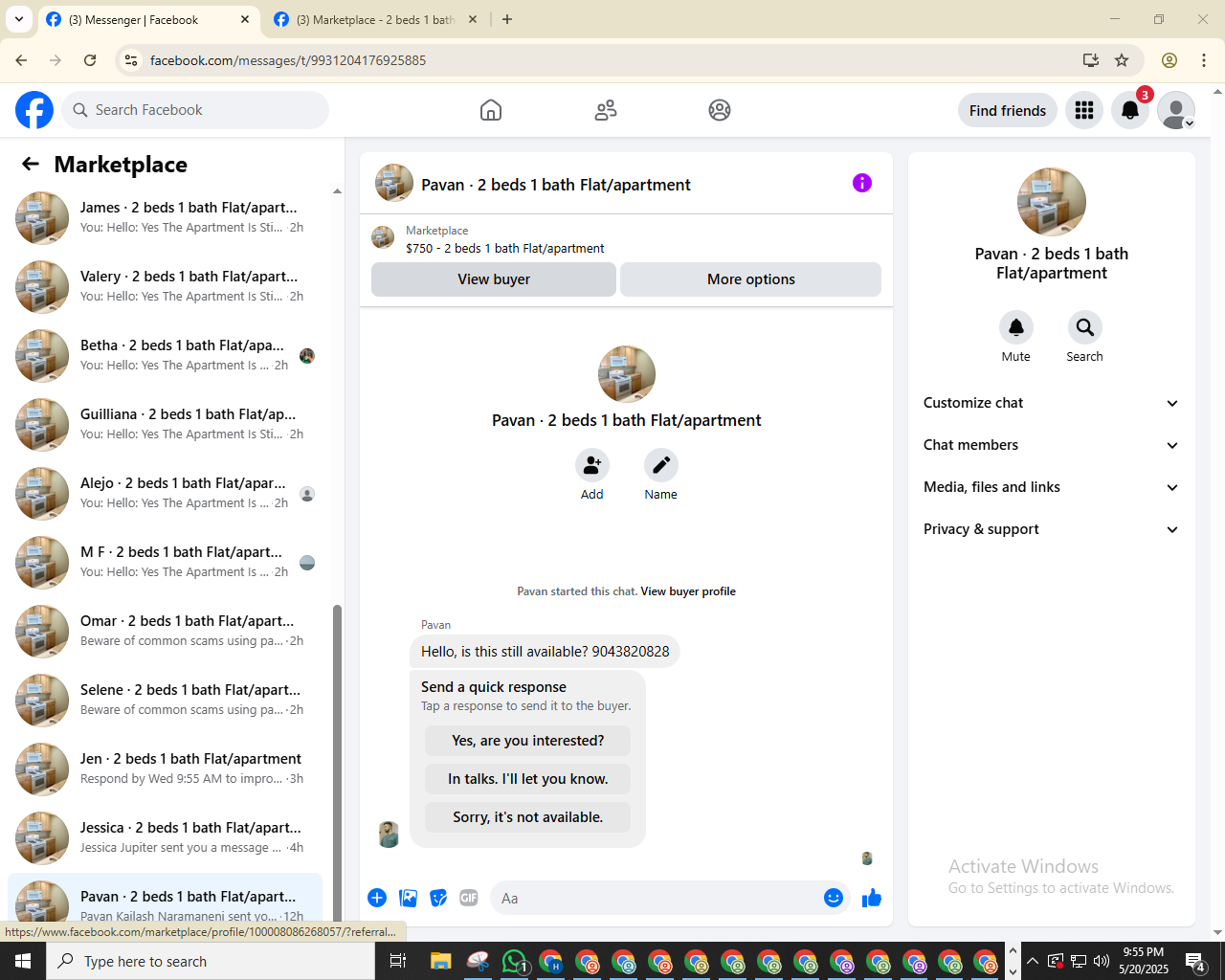Click the back arrow beside Marketplace
The height and width of the screenshot is (980, 1225).
pos(31,164)
